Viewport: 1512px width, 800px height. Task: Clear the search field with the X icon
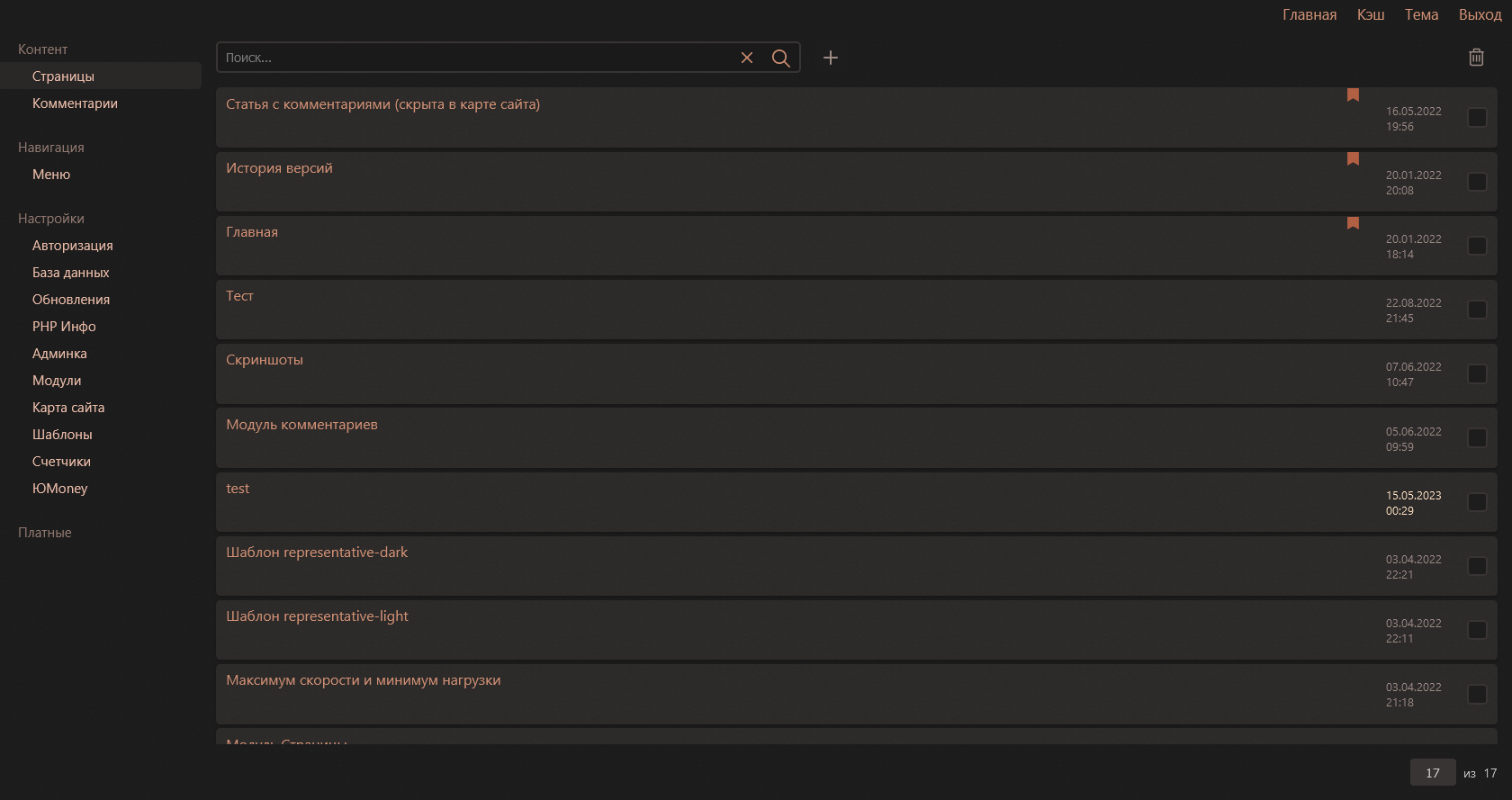(x=747, y=58)
